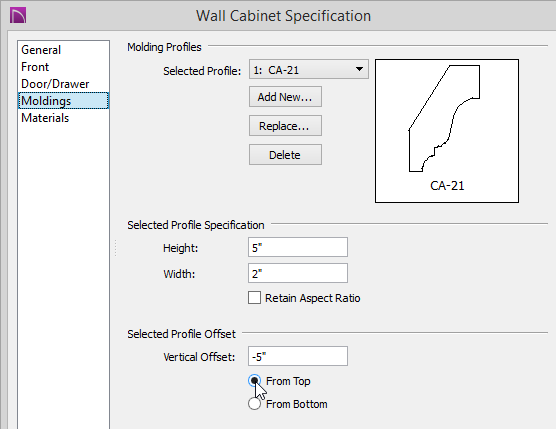Image resolution: width=556 pixels, height=429 pixels.
Task: Open the General panel
Action: pos(41,50)
